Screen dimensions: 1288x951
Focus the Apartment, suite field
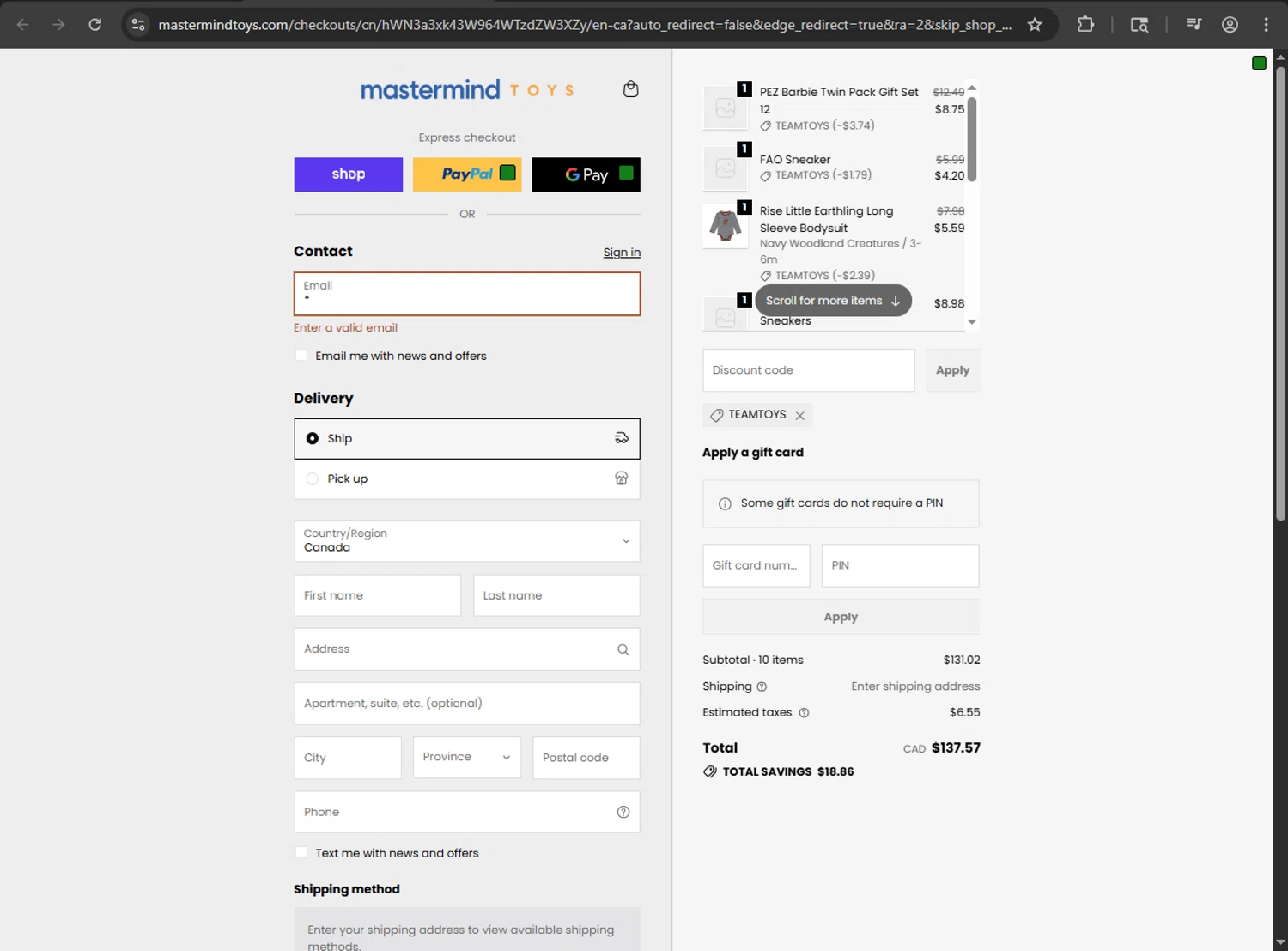(467, 704)
